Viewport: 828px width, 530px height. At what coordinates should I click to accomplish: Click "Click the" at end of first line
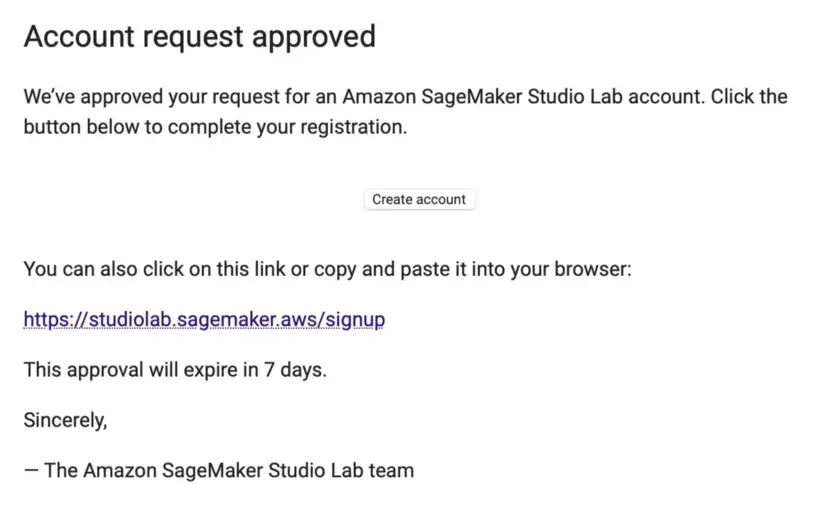coord(749,97)
